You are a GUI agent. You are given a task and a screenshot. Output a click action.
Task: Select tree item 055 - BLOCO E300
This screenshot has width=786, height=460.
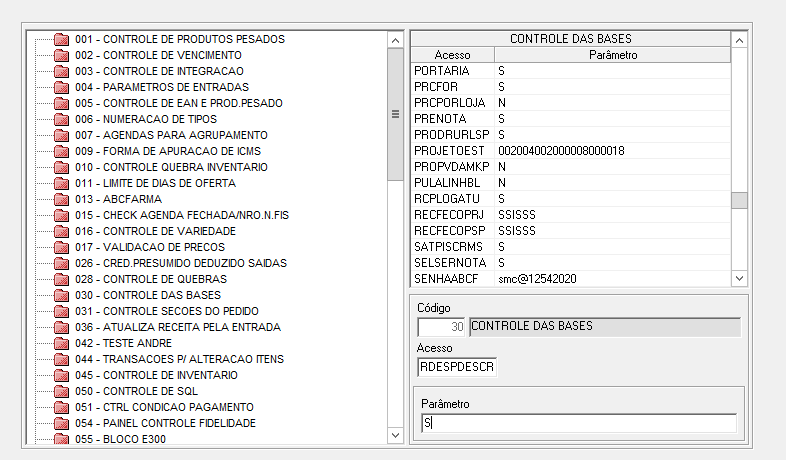[120, 439]
